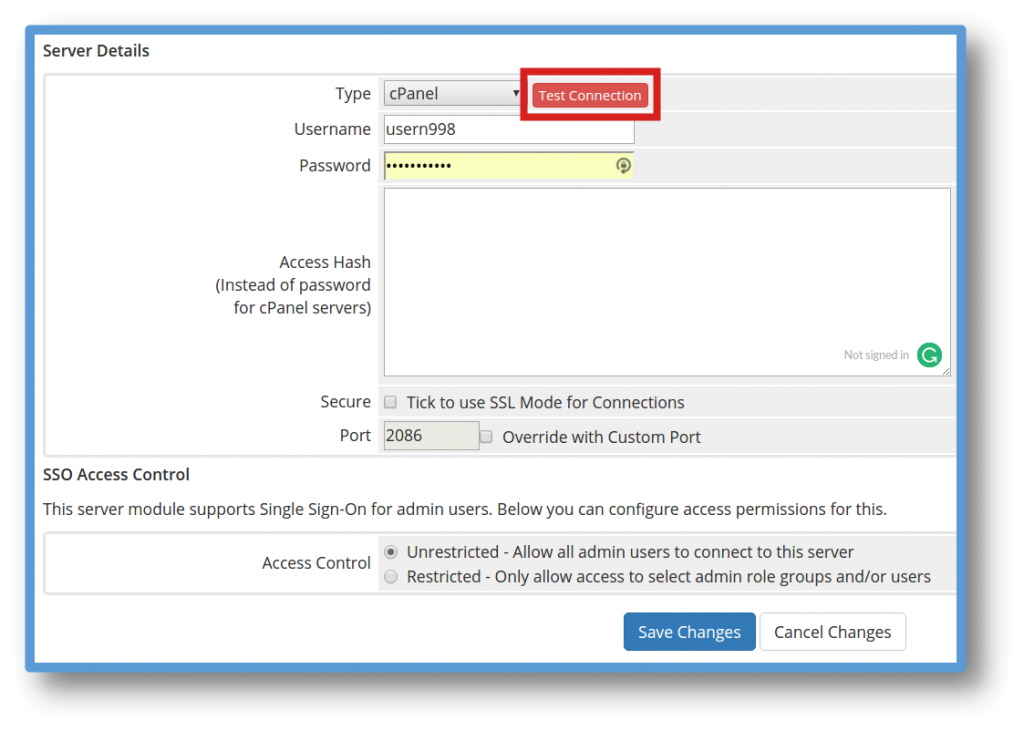Select the Restricted access control radio button
This screenshot has width=1024, height=731.
coord(391,577)
